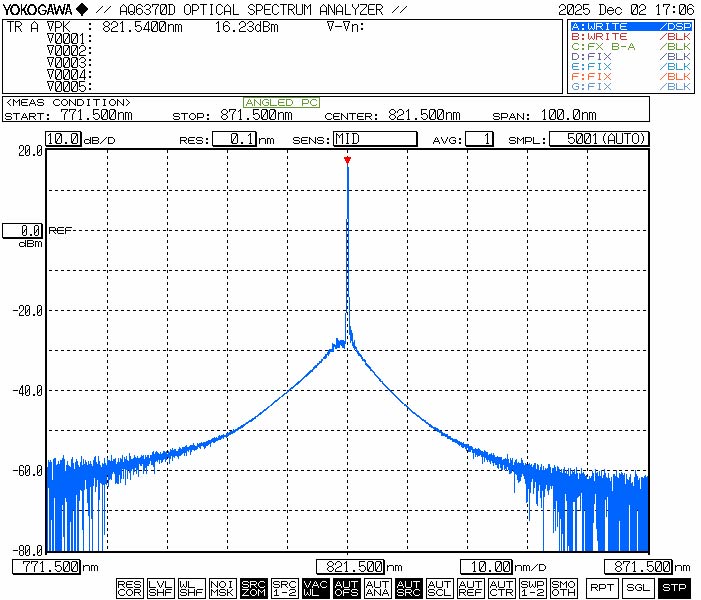Click the RES COR status indicator
Viewport: 701px width, 600px height.
(129, 588)
